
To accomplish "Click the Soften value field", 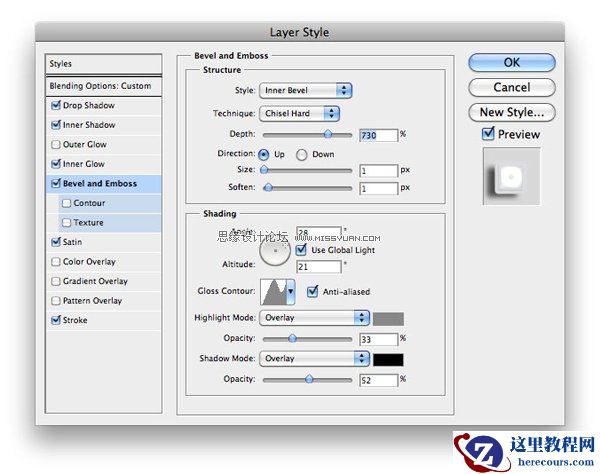I will [x=379, y=188].
